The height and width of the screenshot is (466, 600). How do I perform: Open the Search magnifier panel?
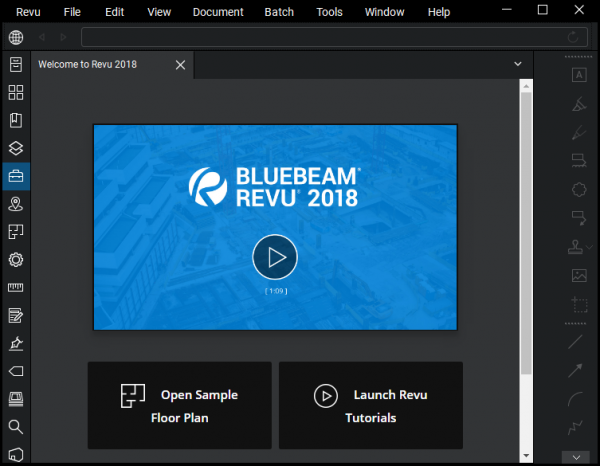[x=15, y=427]
